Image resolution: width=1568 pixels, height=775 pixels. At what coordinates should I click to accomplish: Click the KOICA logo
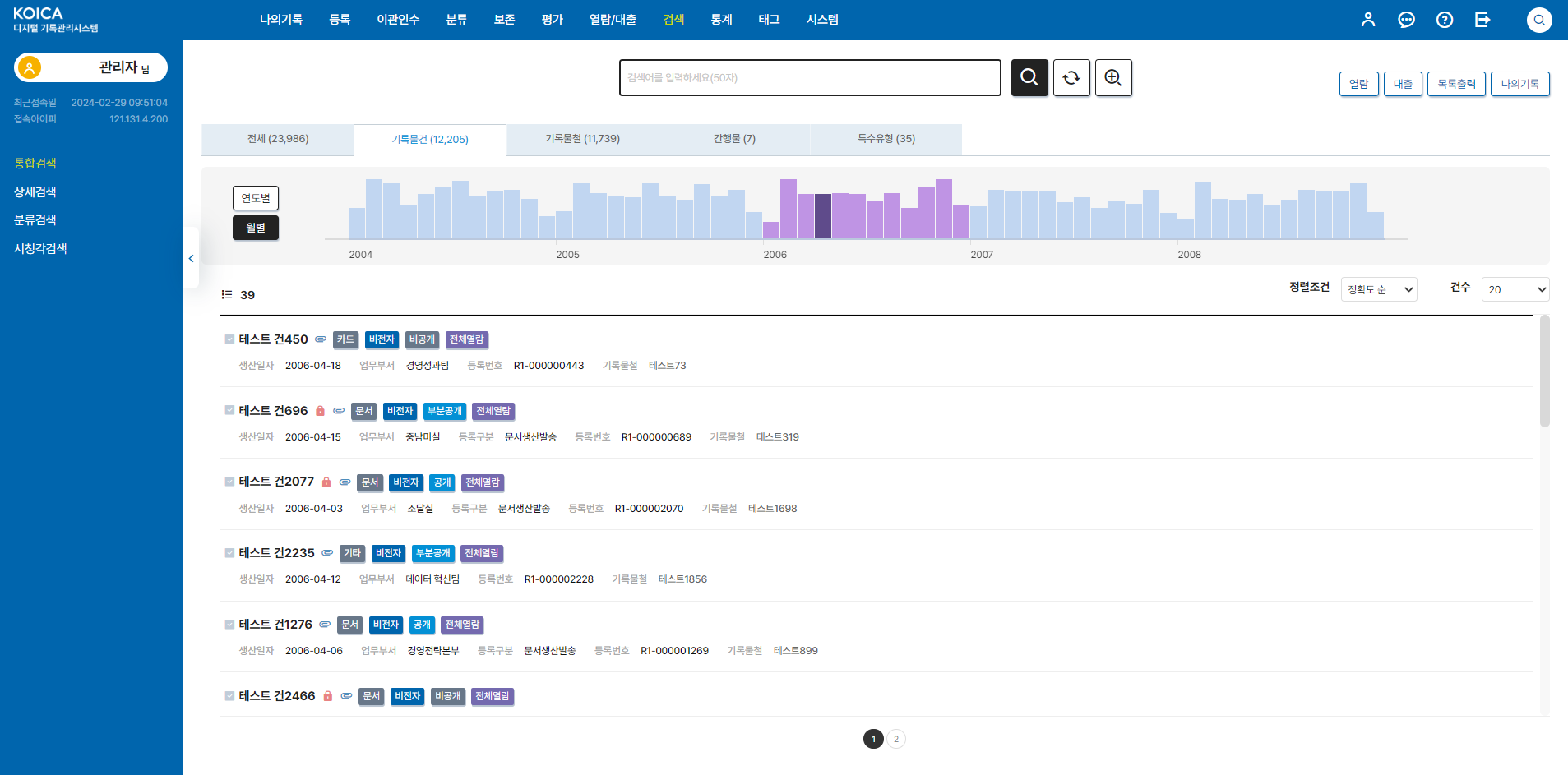[55, 20]
